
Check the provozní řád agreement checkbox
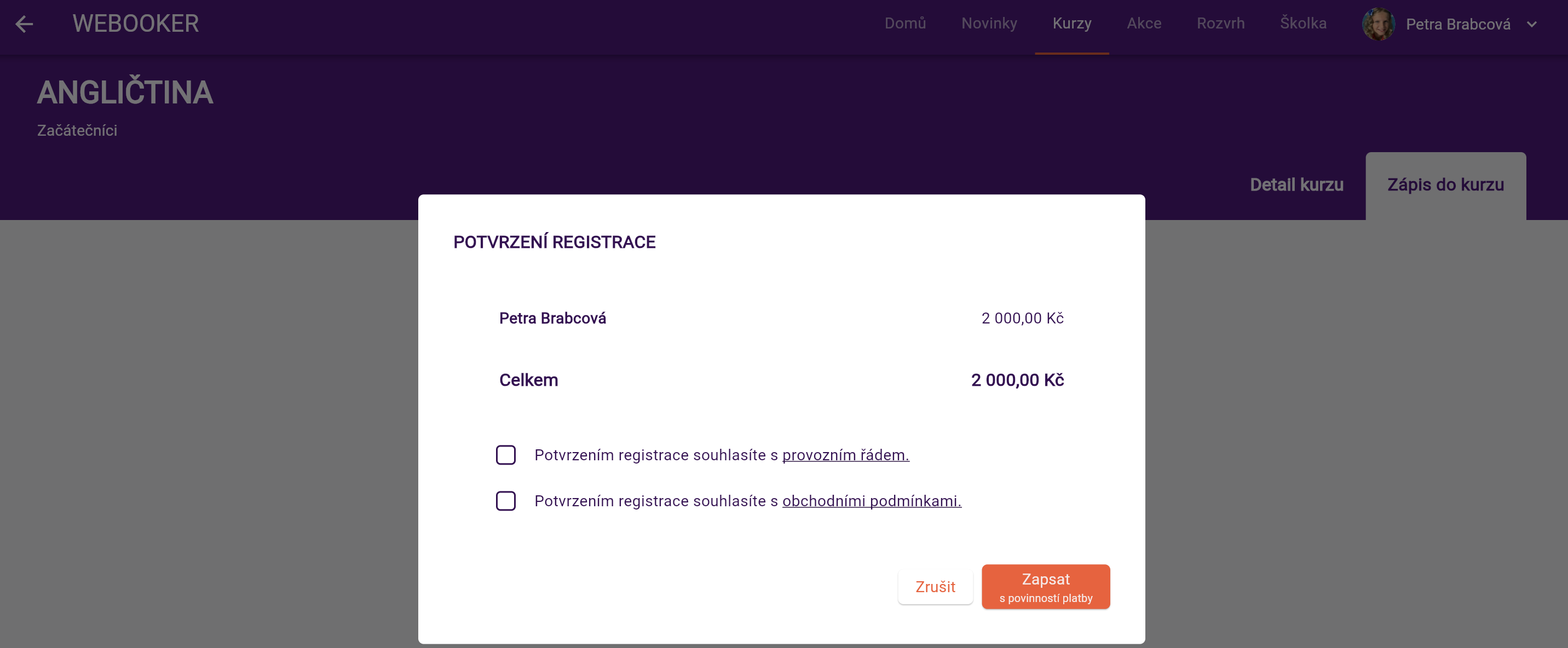tap(505, 454)
